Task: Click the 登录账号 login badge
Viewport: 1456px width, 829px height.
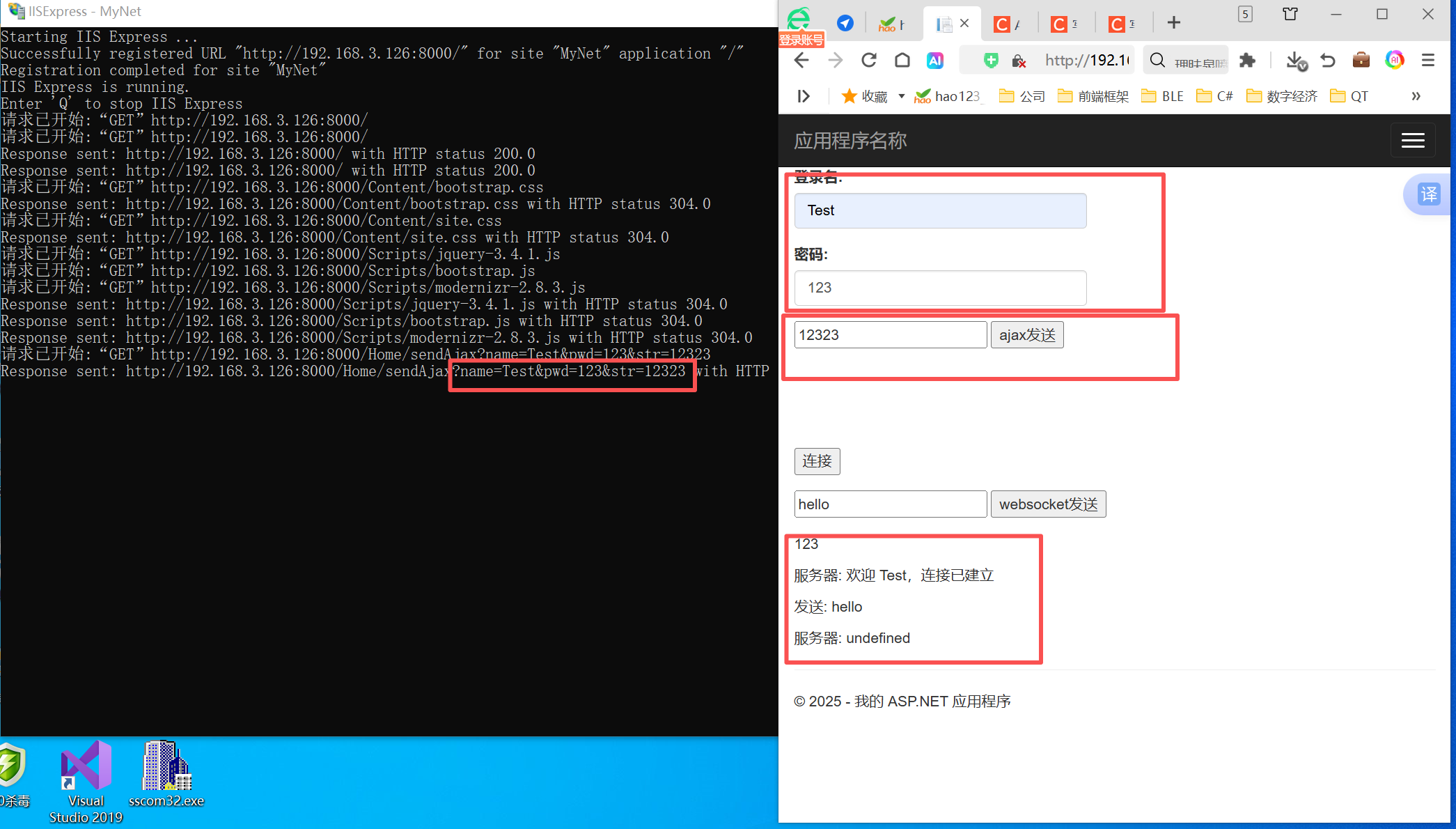Action: (x=801, y=40)
